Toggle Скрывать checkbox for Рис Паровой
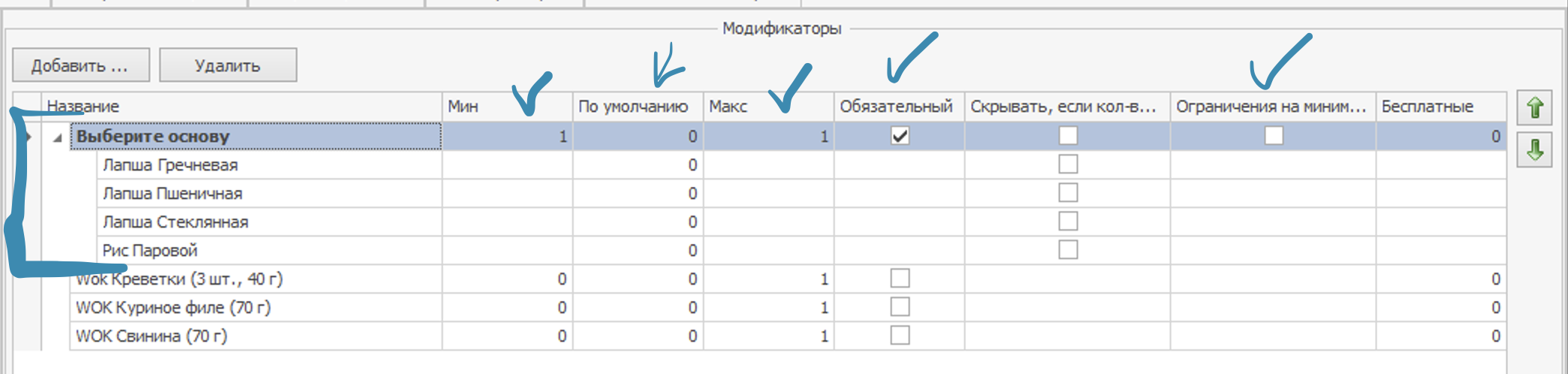1568x374 pixels. (1067, 250)
